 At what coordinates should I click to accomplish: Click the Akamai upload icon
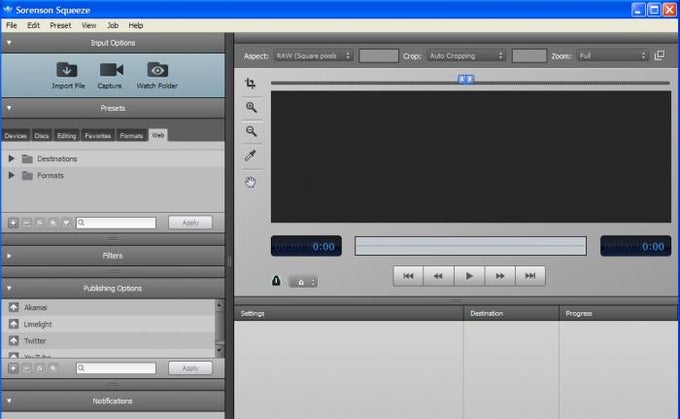coord(13,307)
